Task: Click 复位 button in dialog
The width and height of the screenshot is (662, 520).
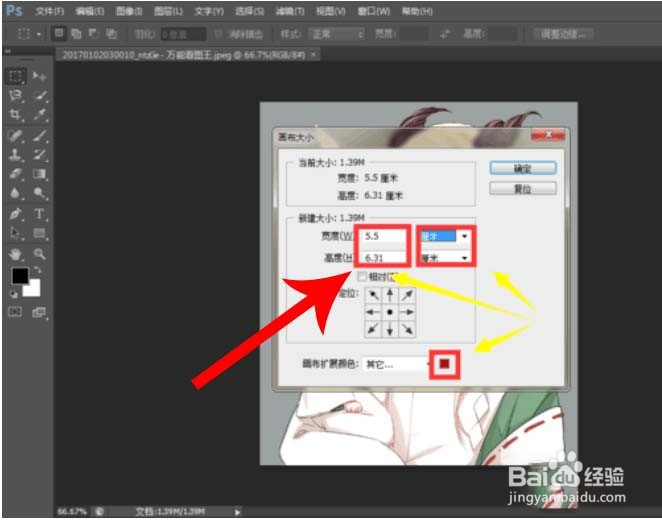Action: point(523,189)
